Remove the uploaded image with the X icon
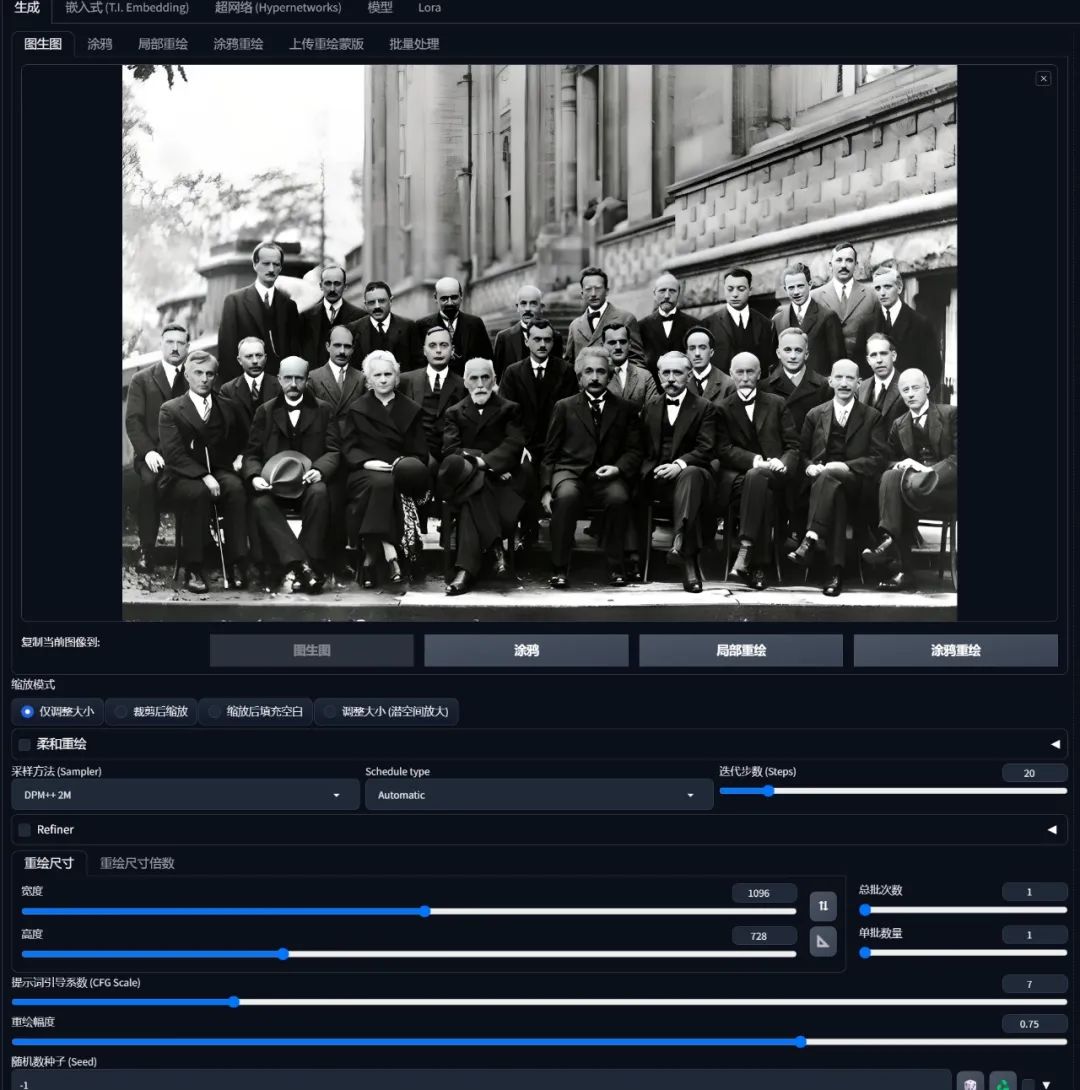The width and height of the screenshot is (1080, 1090). pyautogui.click(x=1043, y=79)
